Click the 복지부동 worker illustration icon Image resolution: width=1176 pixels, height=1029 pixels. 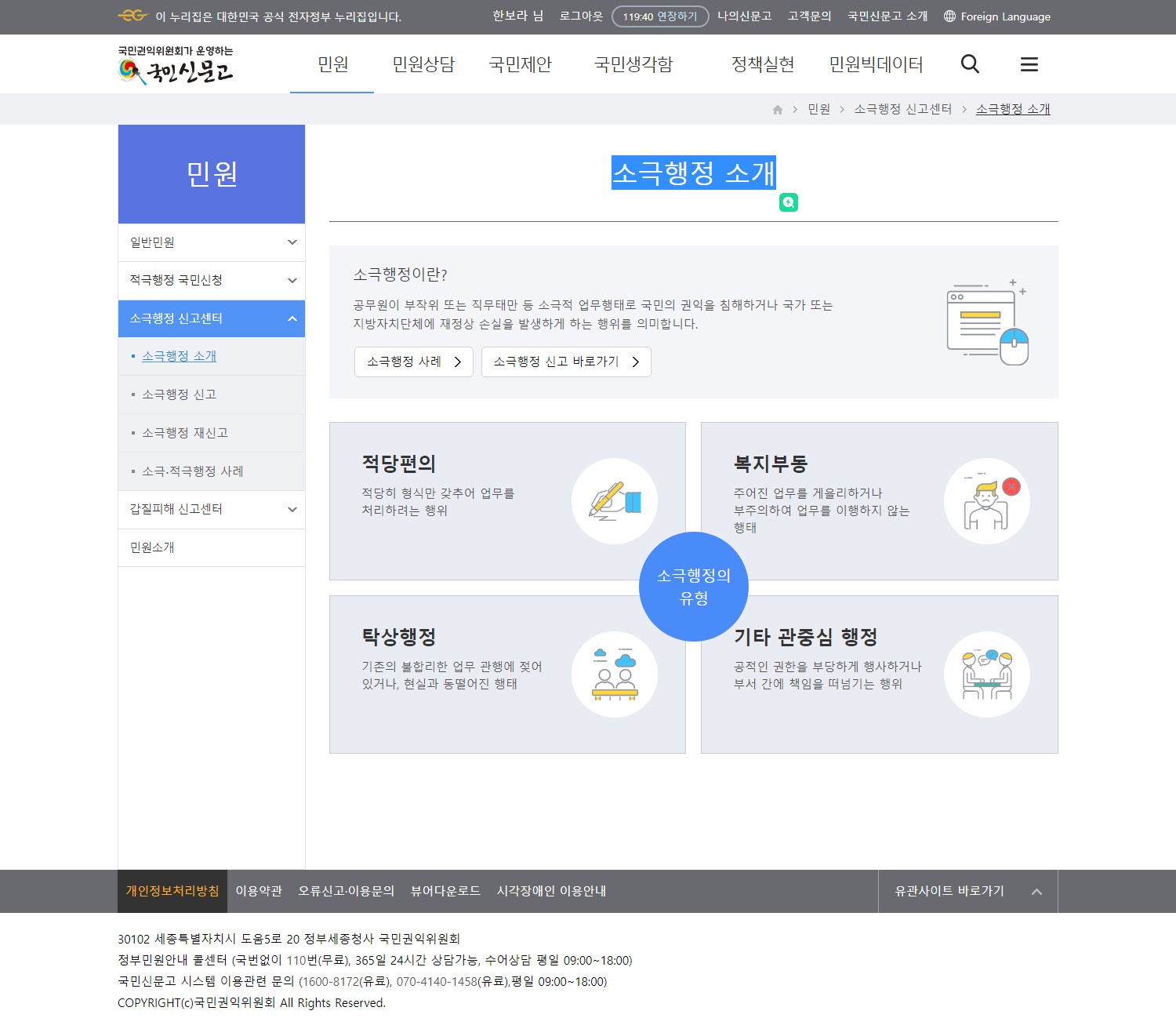(x=987, y=501)
